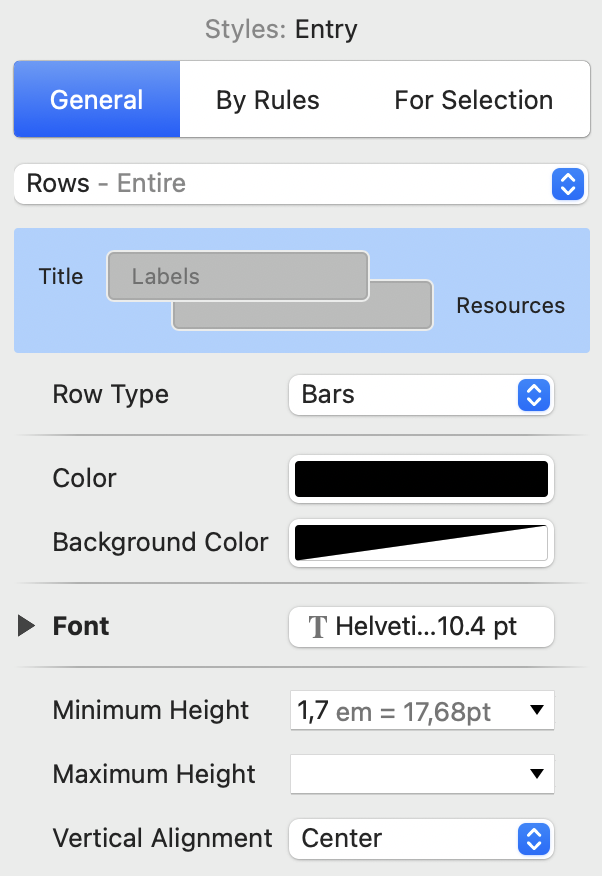602x876 pixels.
Task: Click the chevron icon on Vertical Alignment
Action: 533,839
